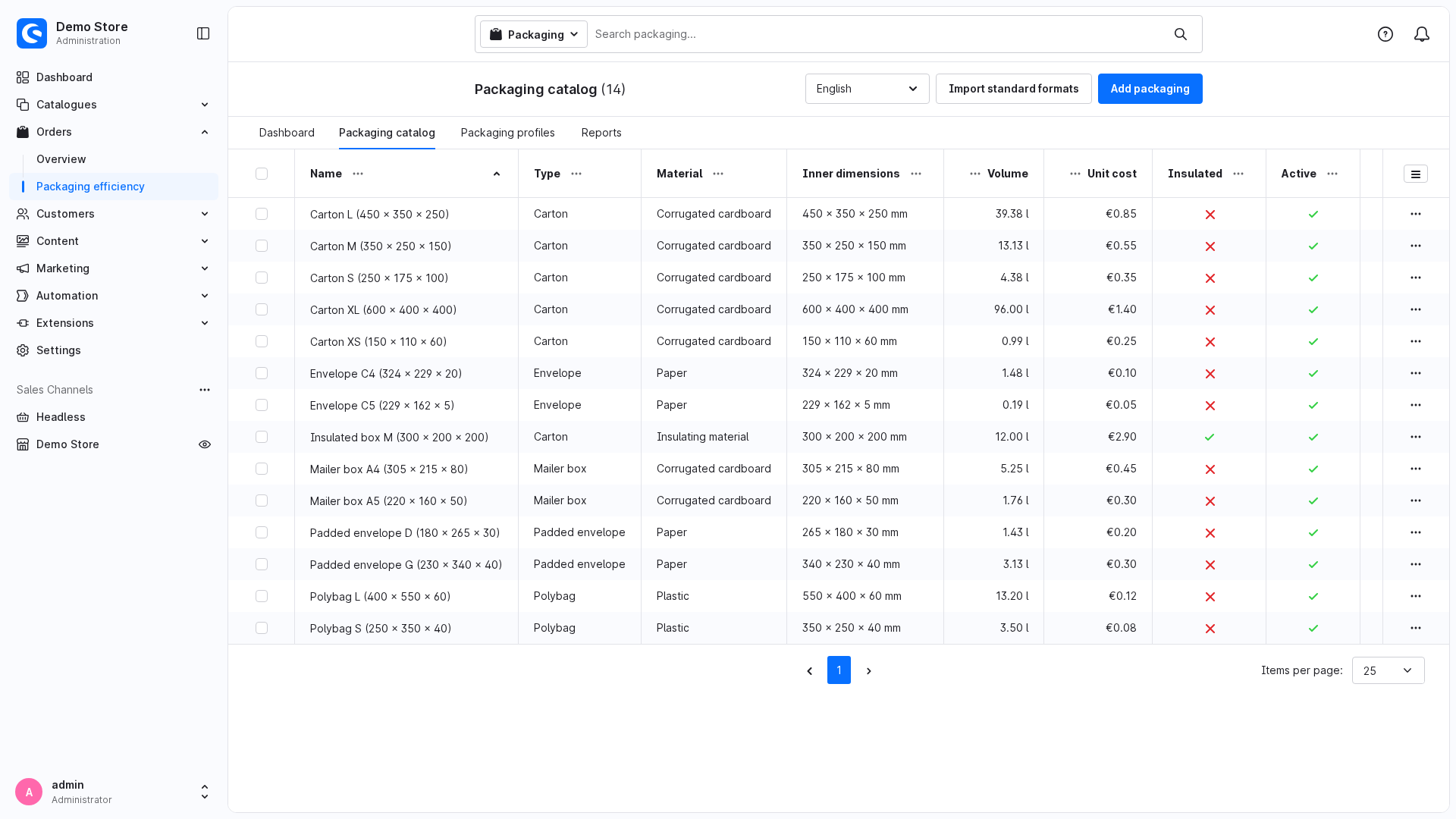Switch to the Reports tab
This screenshot has width=1456, height=819.
pos(601,133)
